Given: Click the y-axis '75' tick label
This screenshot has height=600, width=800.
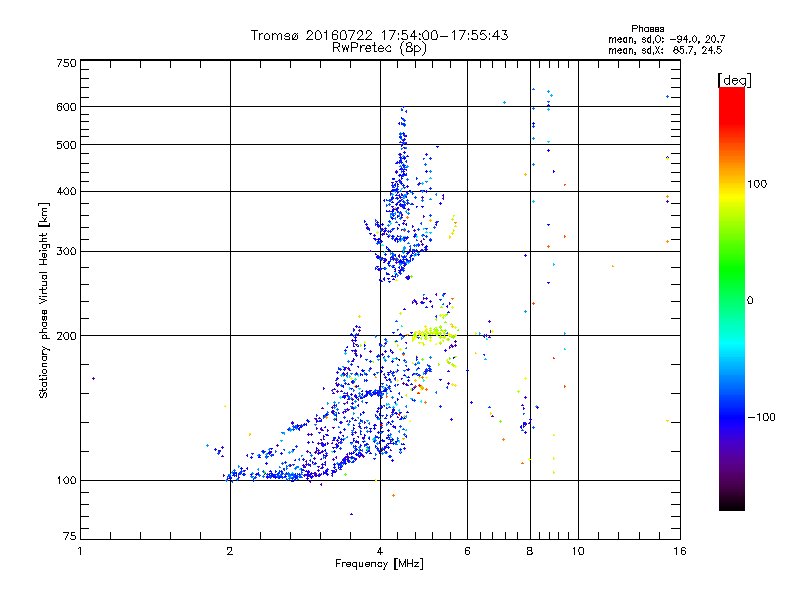Looking at the screenshot, I should 70,536.
